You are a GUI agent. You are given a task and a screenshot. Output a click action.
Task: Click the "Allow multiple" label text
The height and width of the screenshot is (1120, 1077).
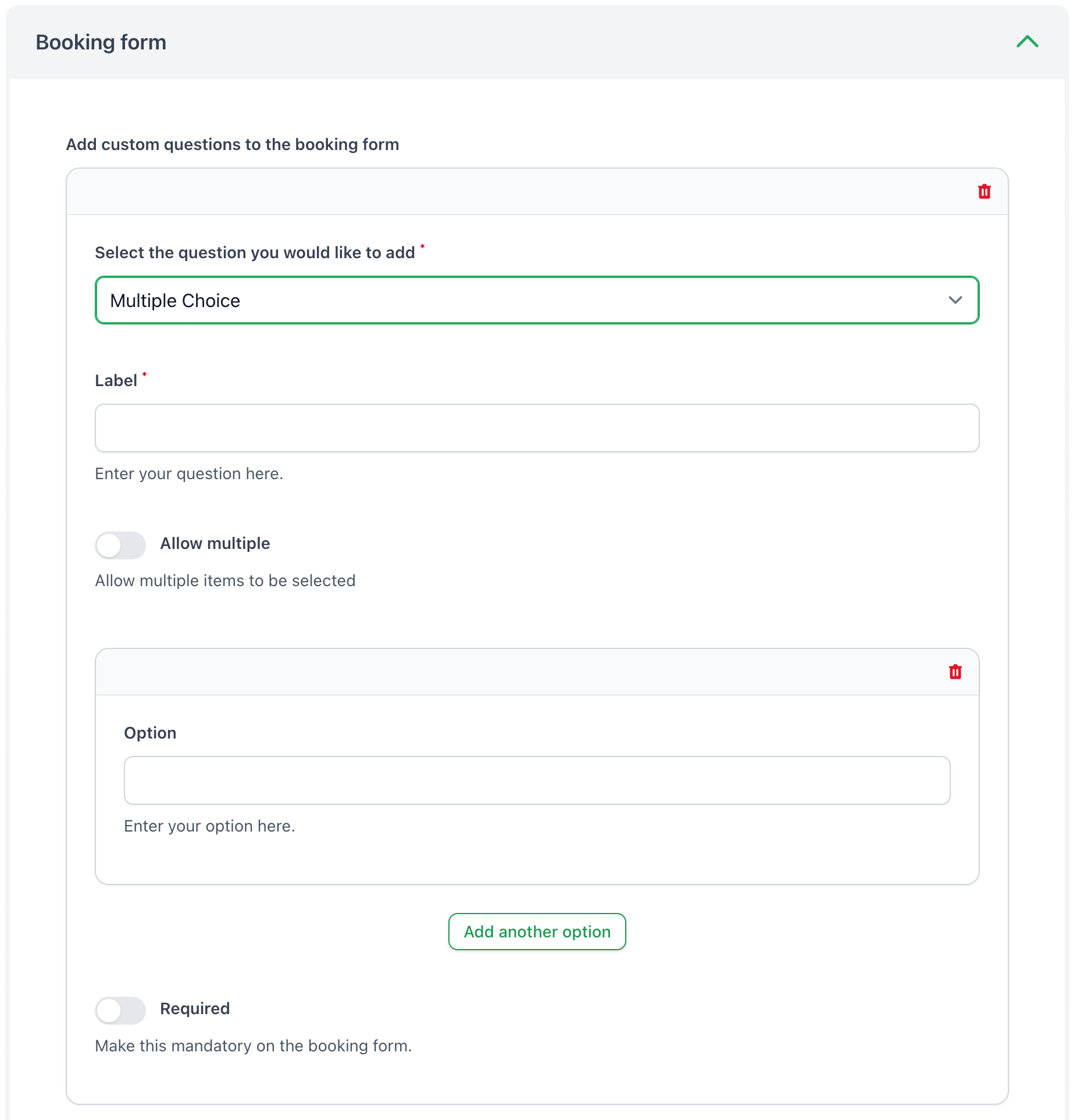tap(215, 543)
